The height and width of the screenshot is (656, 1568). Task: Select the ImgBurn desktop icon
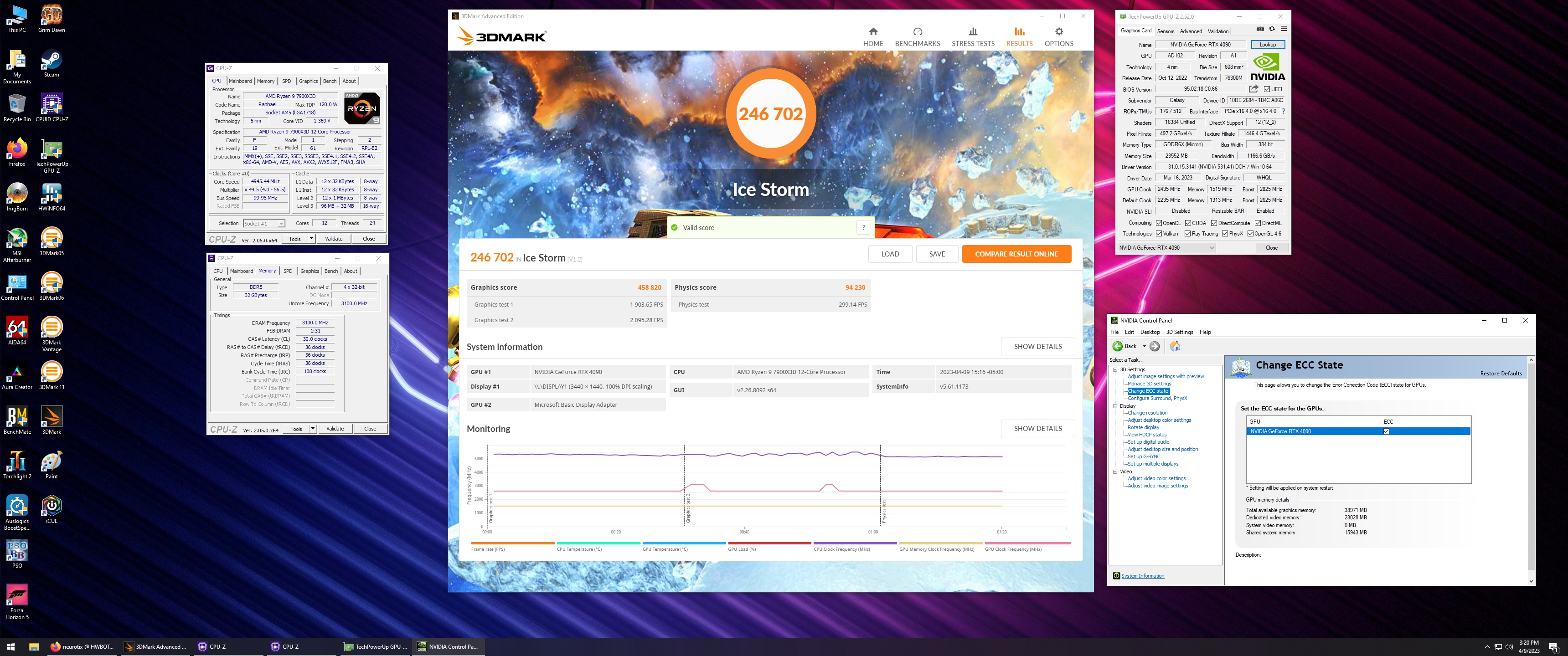pyautogui.click(x=17, y=197)
